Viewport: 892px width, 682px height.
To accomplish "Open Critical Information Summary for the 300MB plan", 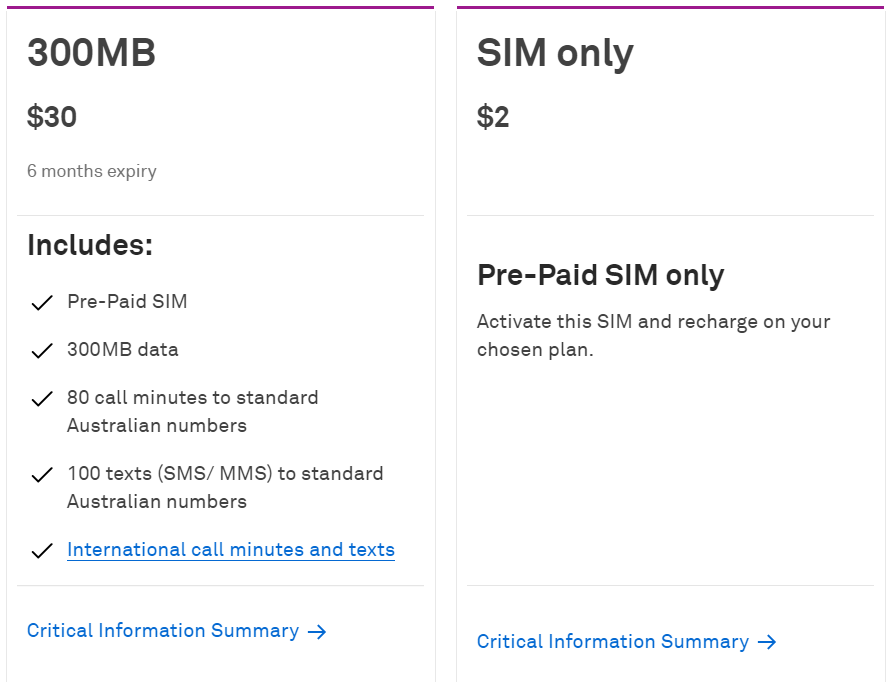I will pos(163,631).
